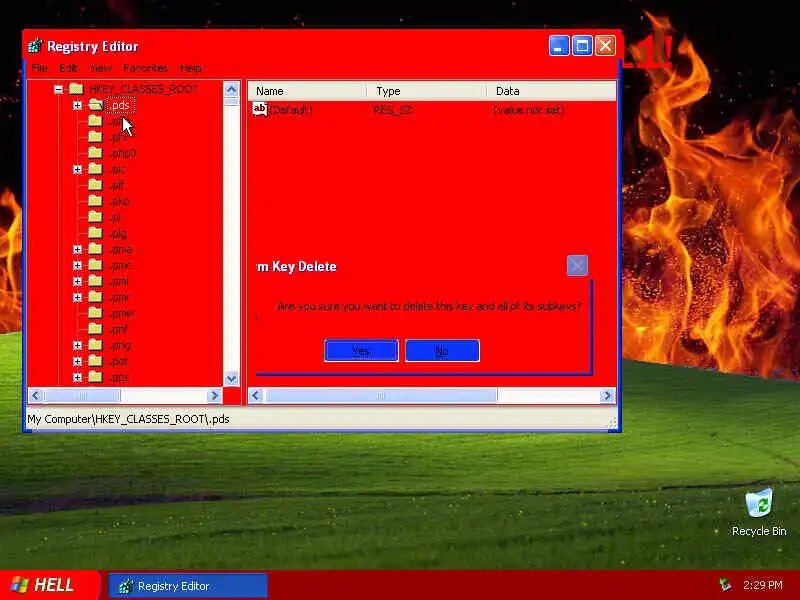Open the Favorites menu
This screenshot has height=600, width=800.
[x=145, y=68]
